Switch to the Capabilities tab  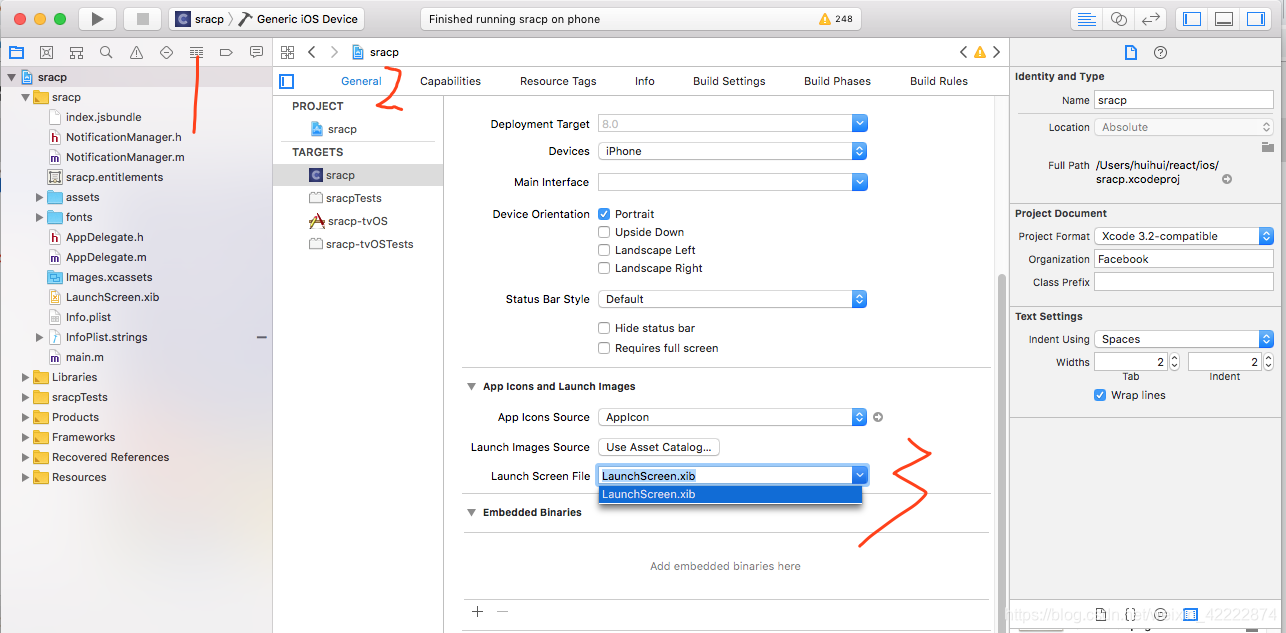(450, 81)
